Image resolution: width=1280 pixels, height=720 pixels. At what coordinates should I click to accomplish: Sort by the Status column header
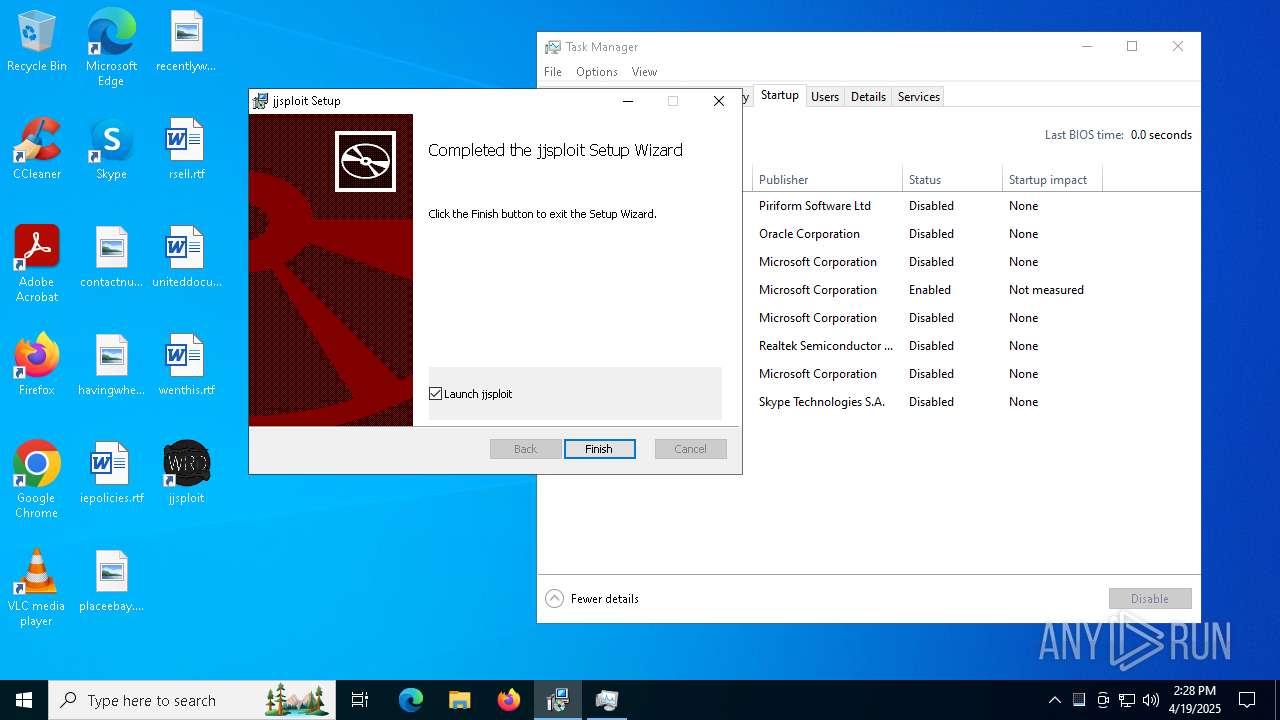tap(952, 180)
